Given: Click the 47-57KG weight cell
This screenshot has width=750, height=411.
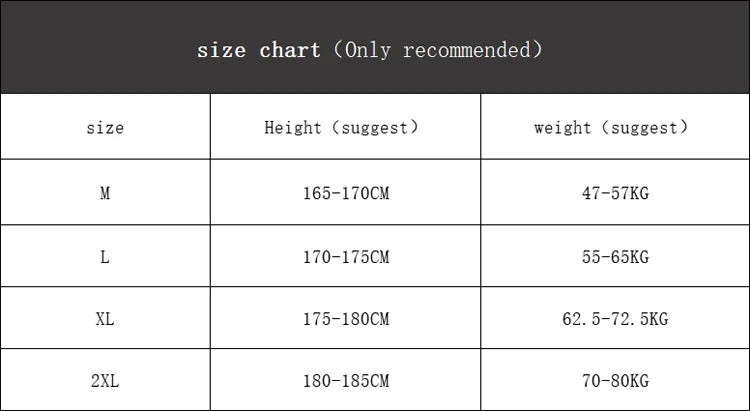Looking at the screenshot, I should (x=615, y=193).
